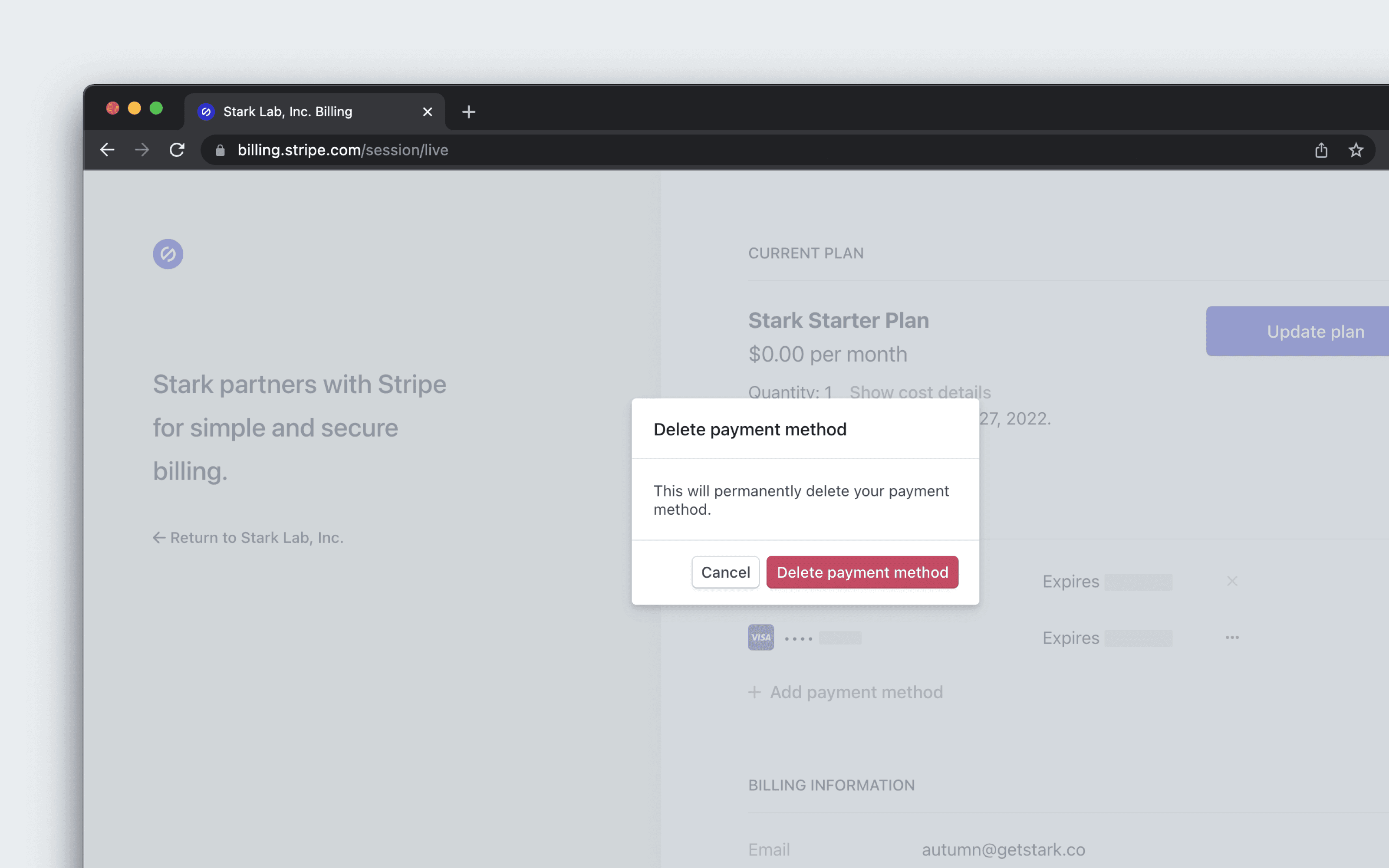Bookmark page with the star icon
1389x868 pixels.
pyautogui.click(x=1356, y=150)
